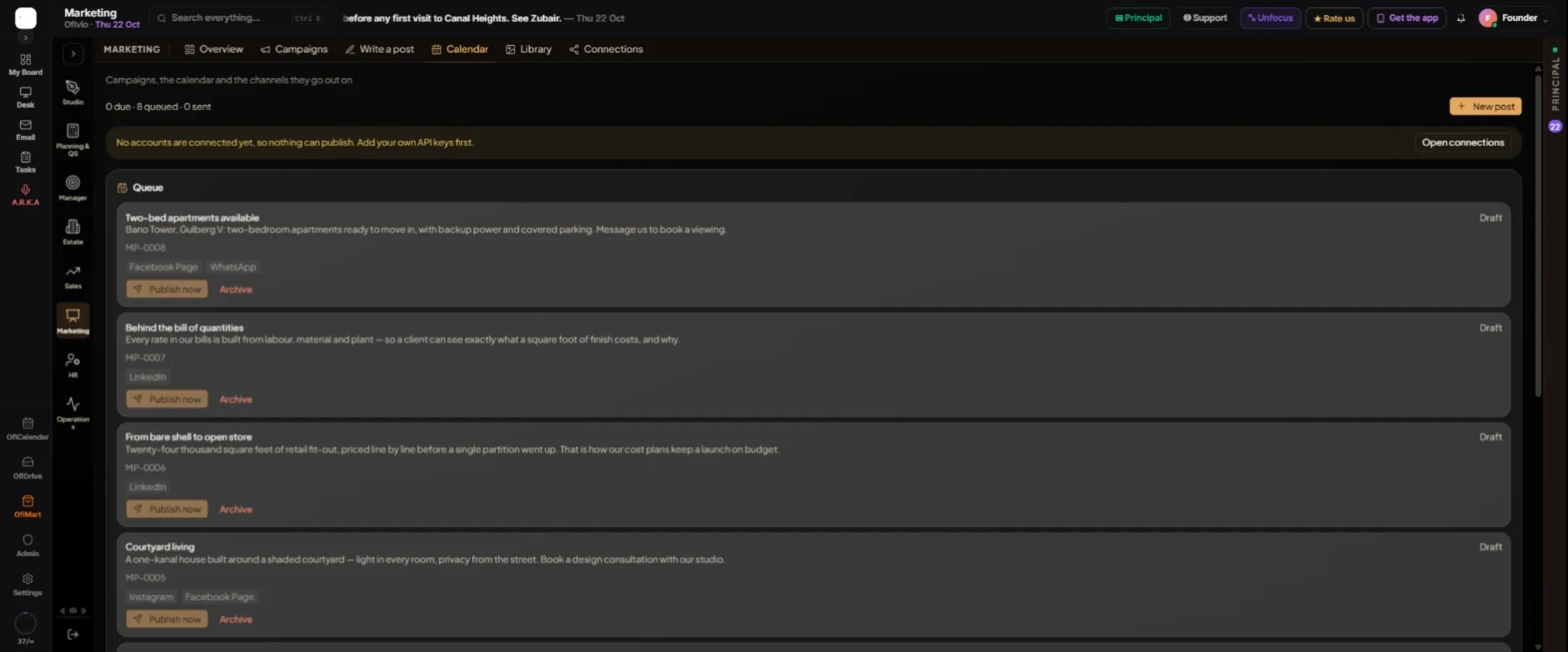Screen dimensions: 1568x652
Task: Expand the module sidebar with chevron
Action: pos(73,54)
